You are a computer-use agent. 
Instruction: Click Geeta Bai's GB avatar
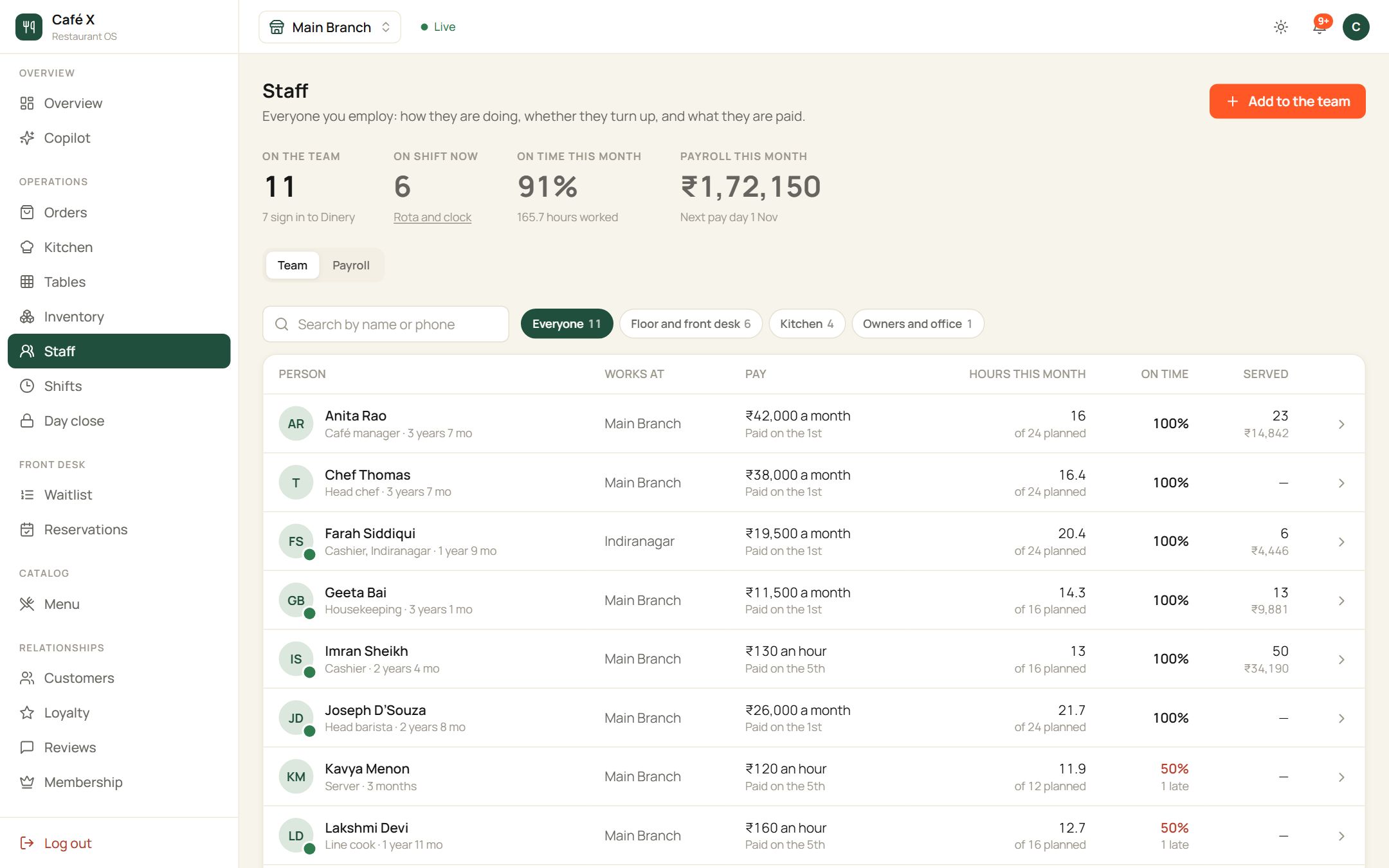point(296,601)
